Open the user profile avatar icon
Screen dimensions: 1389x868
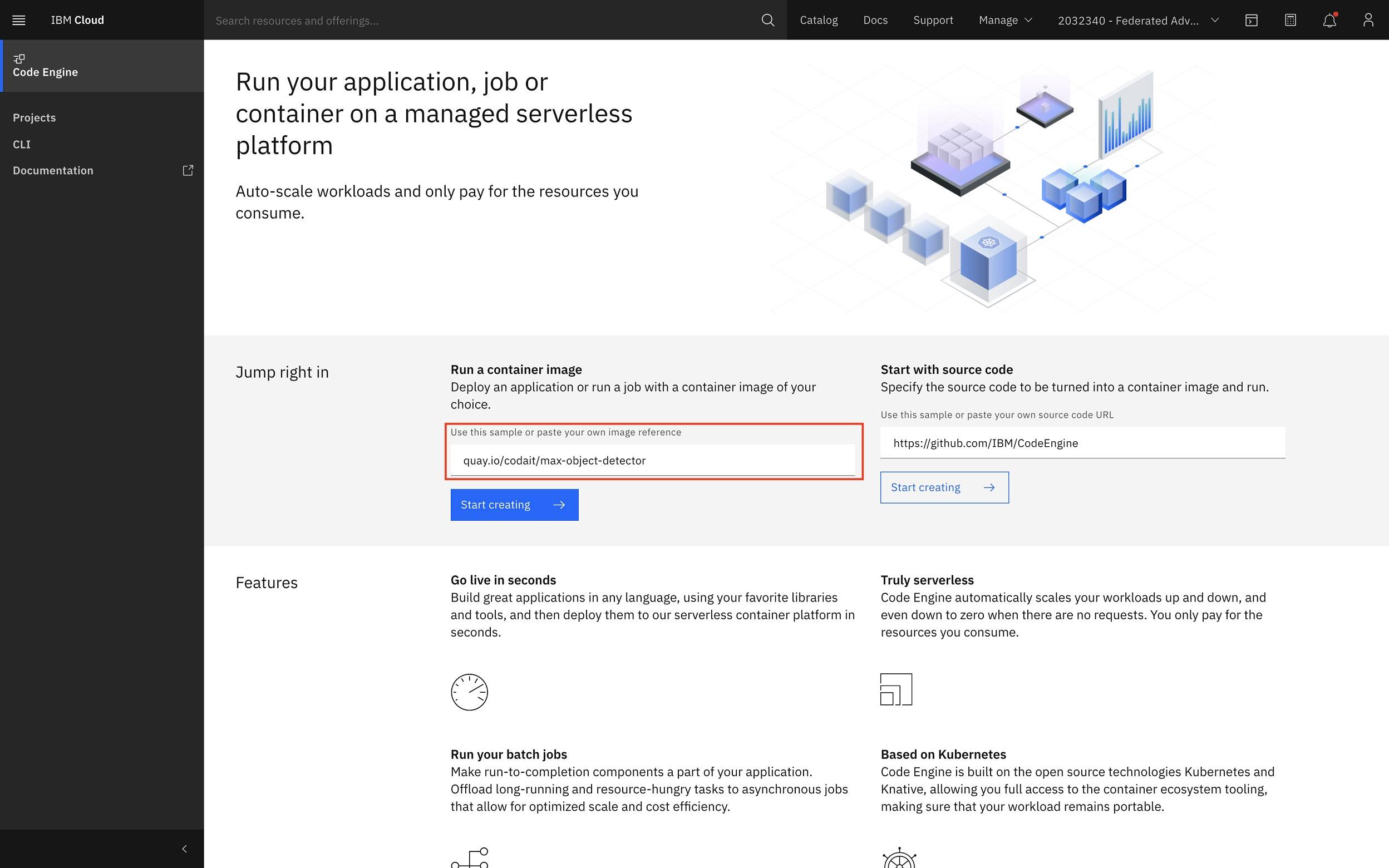point(1368,20)
